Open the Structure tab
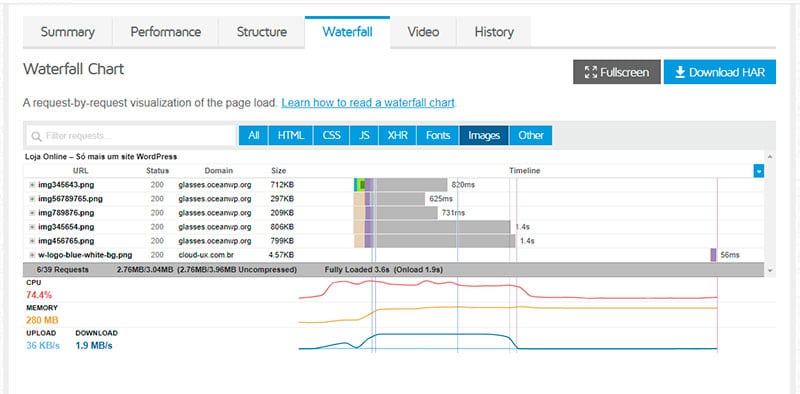Viewport: 800px width, 394px height. (x=261, y=32)
